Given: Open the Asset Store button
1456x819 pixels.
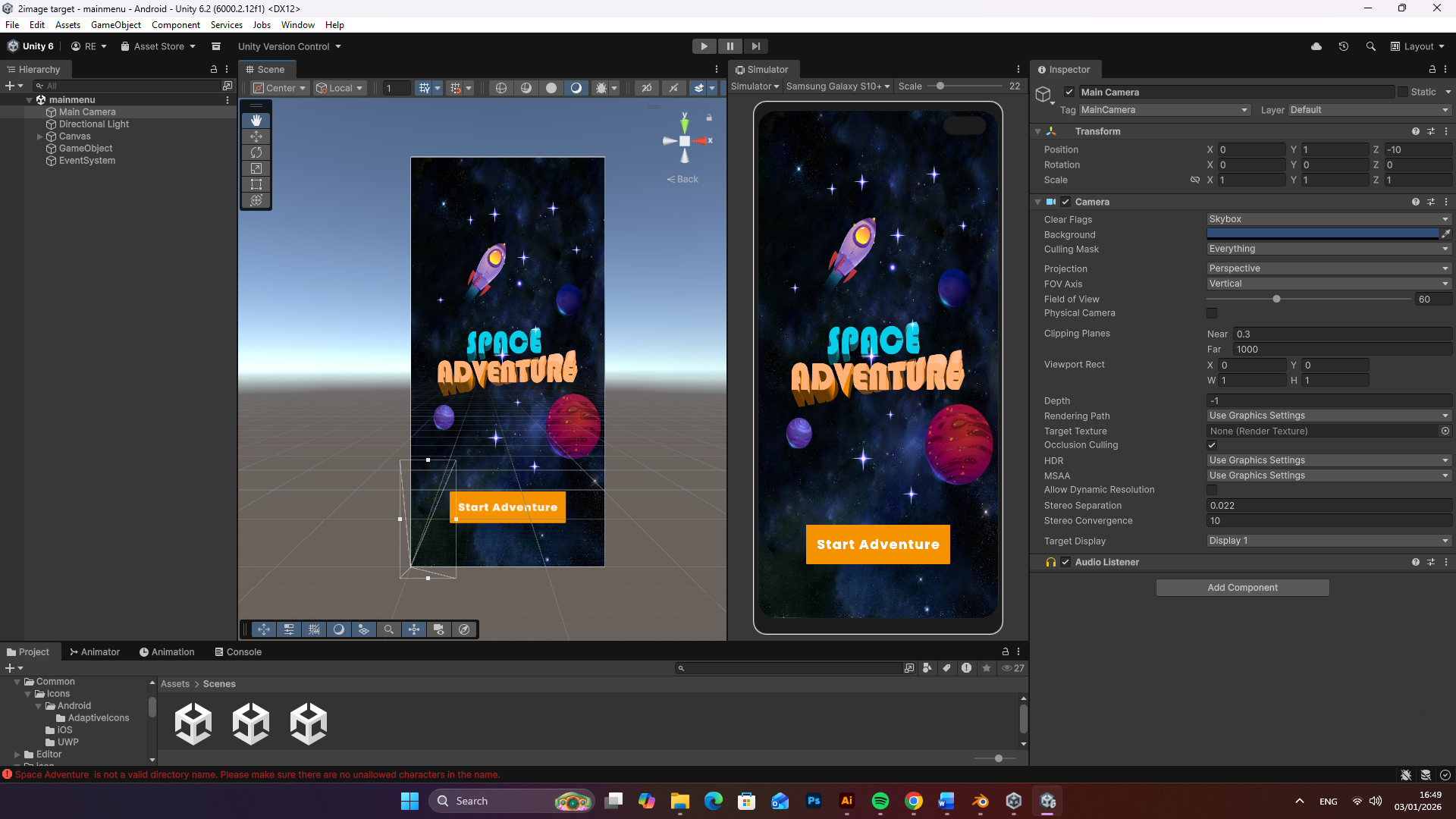Looking at the screenshot, I should (158, 46).
